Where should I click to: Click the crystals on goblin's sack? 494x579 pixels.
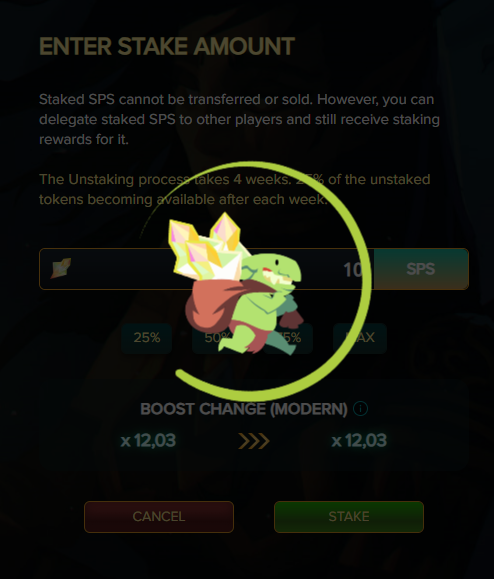click(209, 247)
